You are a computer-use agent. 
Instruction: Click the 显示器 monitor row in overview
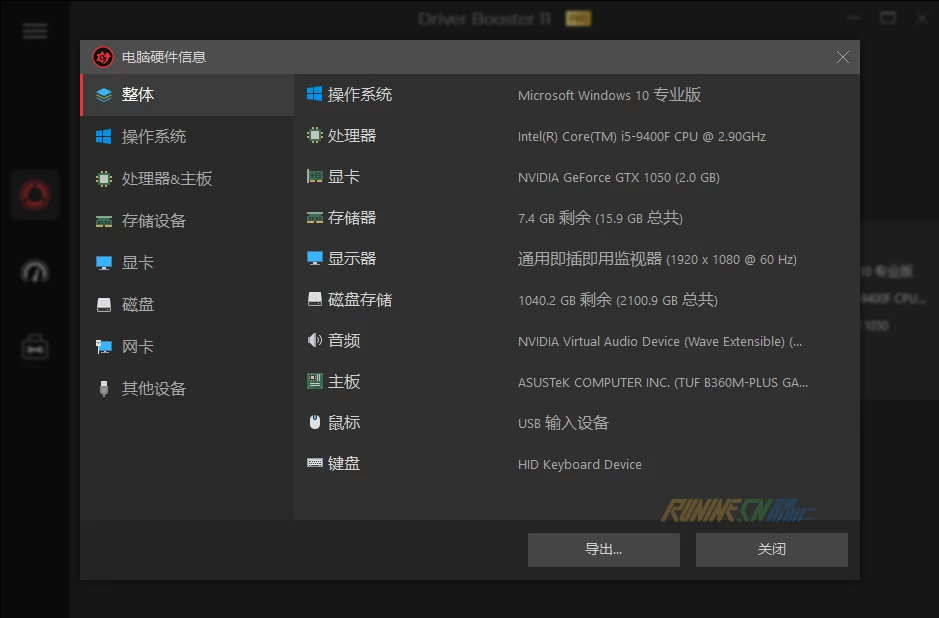[x=352, y=259]
